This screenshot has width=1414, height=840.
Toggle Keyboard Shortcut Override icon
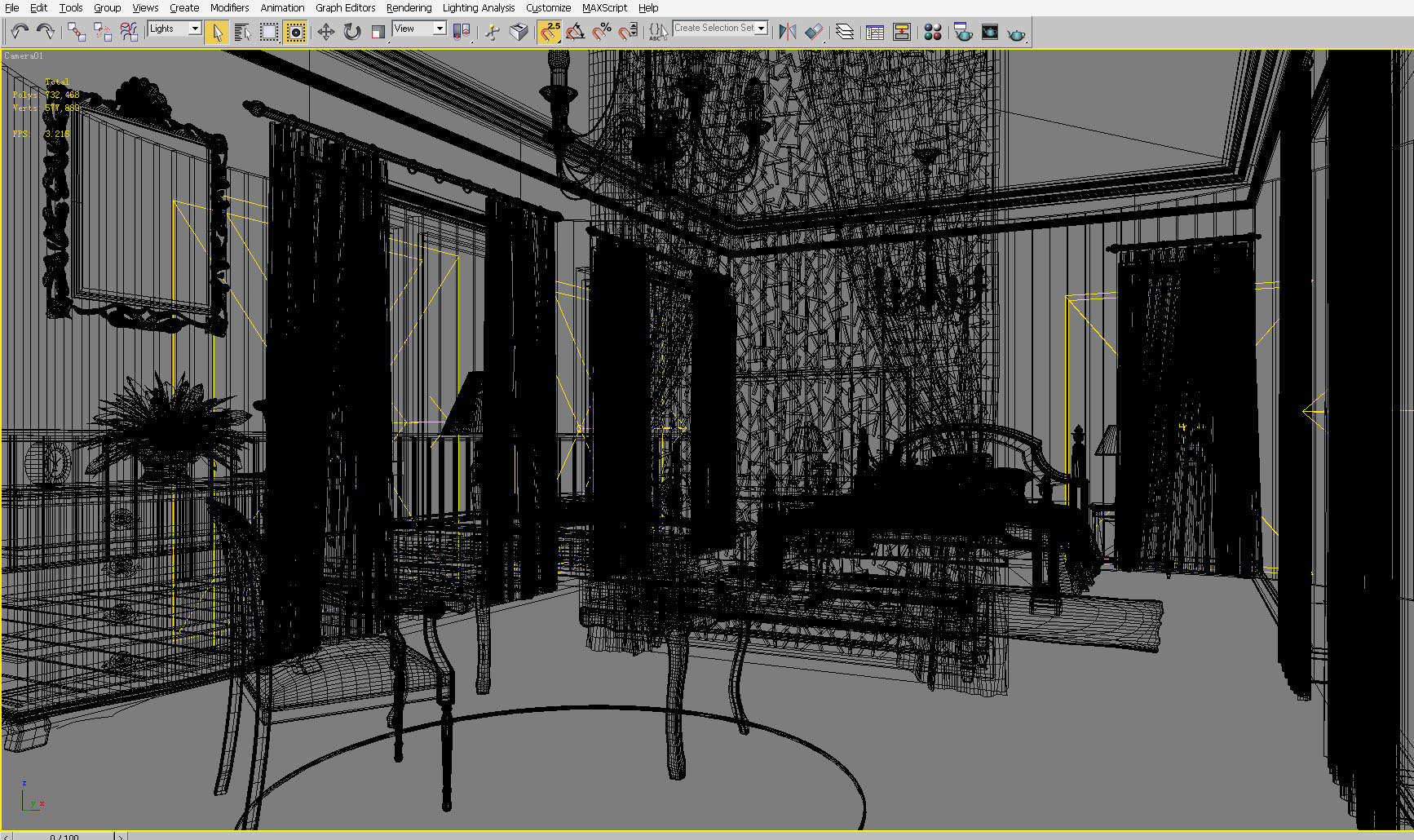[519, 32]
